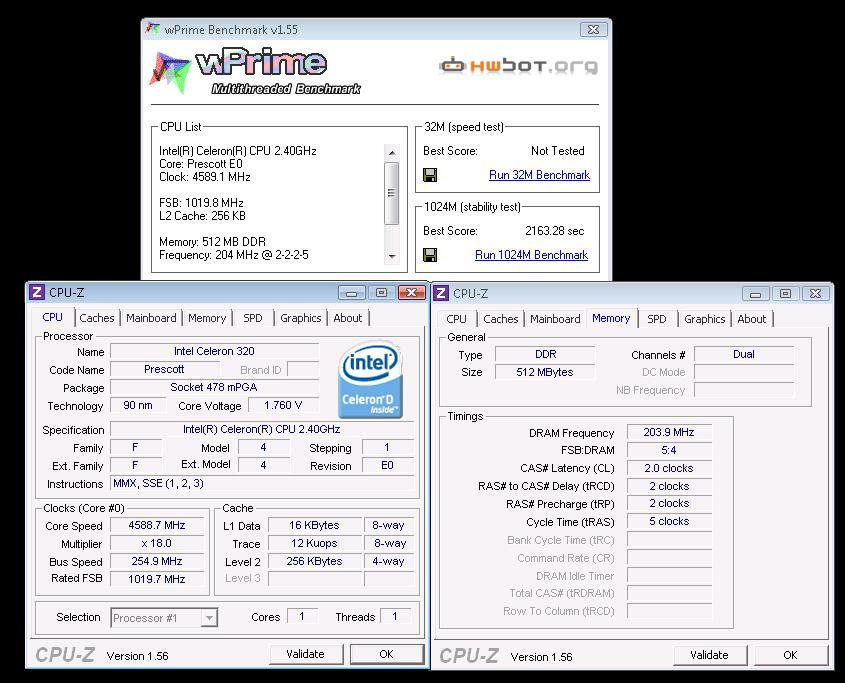
Task: Open the Caches tab in the right CPU-Z window
Action: click(x=501, y=319)
